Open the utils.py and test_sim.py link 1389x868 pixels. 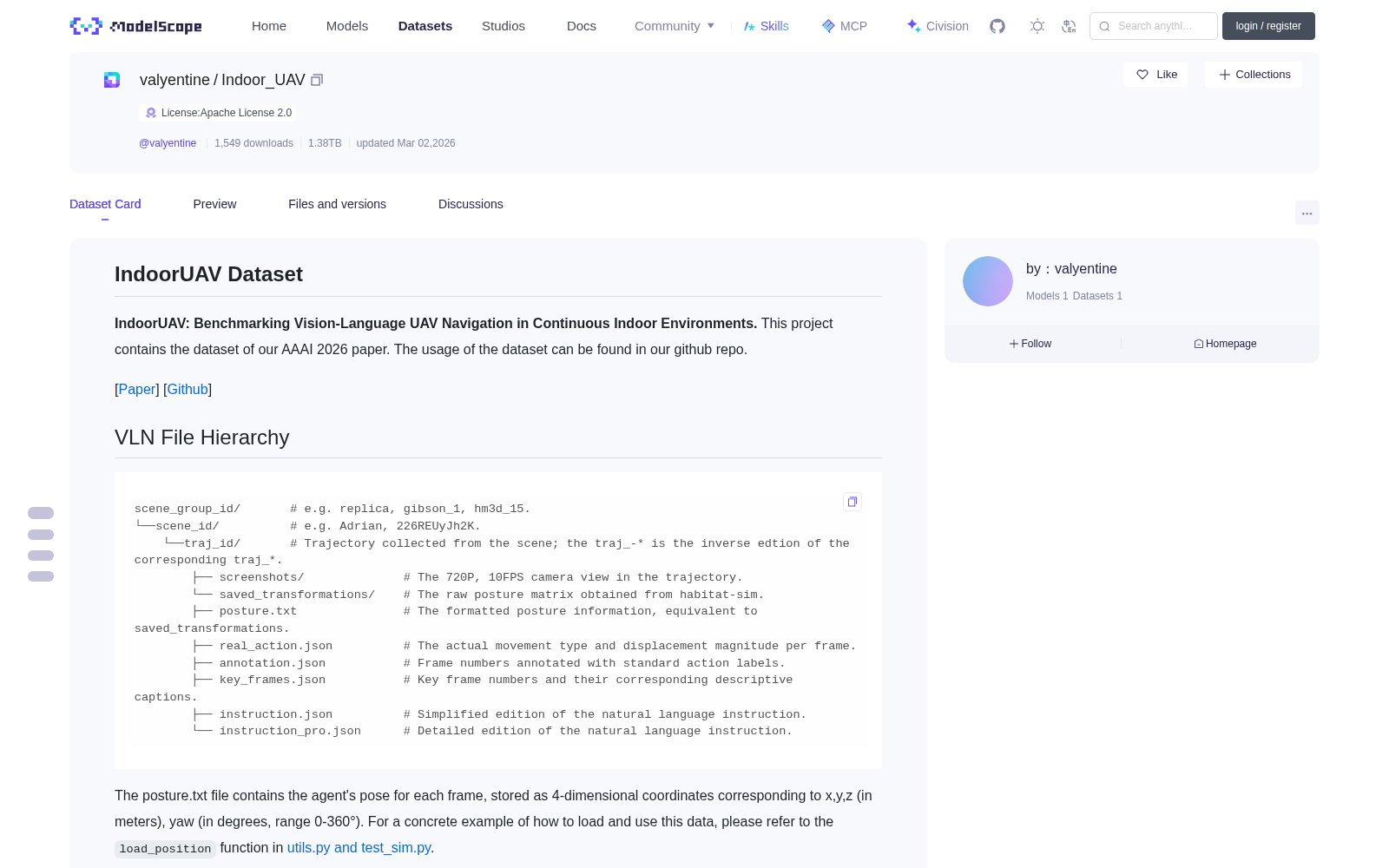click(x=359, y=847)
